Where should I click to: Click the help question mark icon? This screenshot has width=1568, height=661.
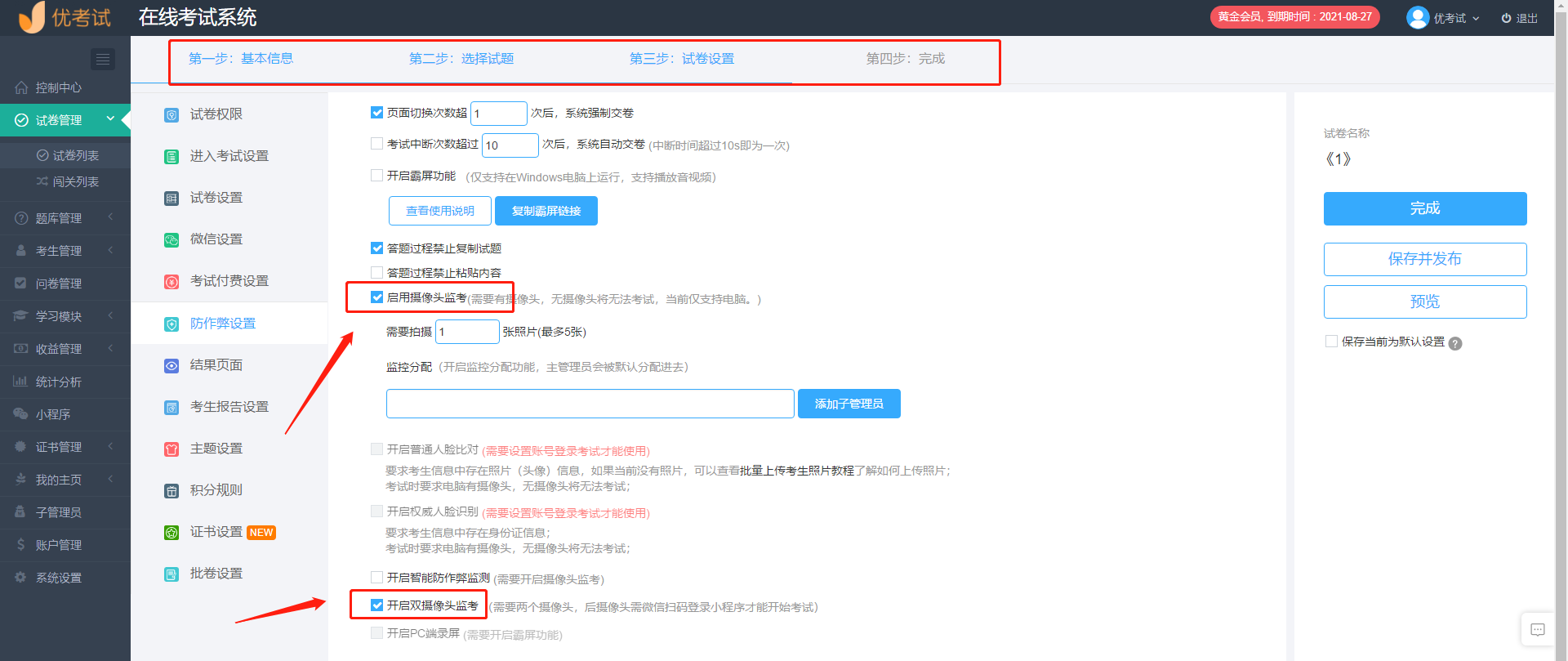tap(1455, 344)
